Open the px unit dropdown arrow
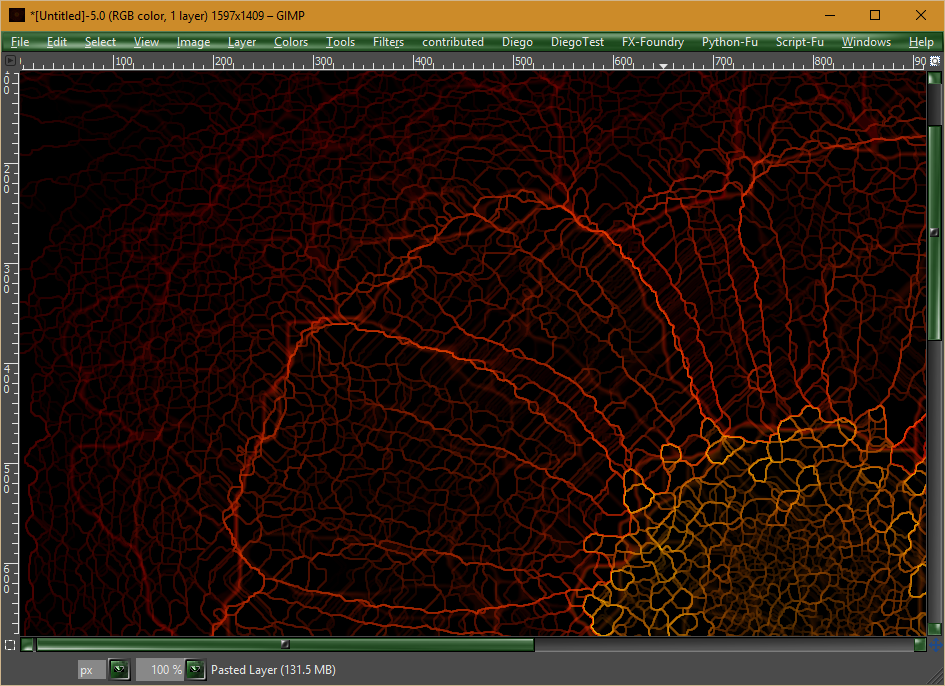This screenshot has height=686, width=945. point(119,669)
